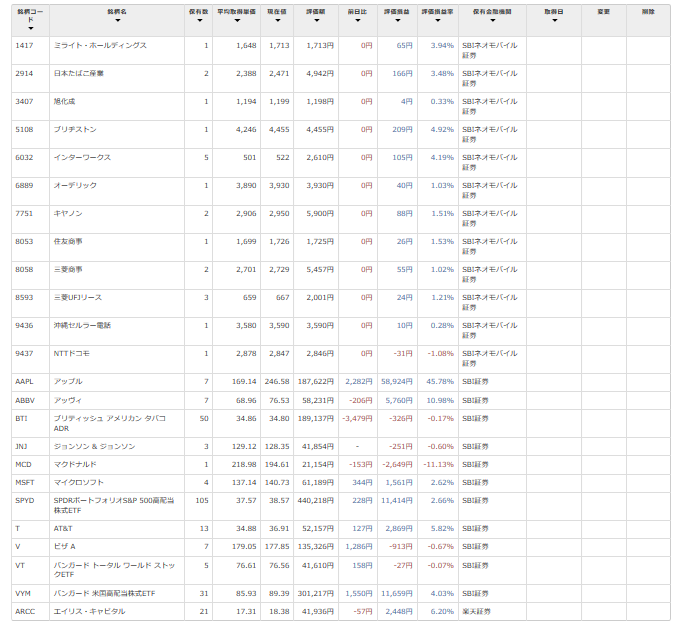Click the sort arrow under 銘柄名
The image size is (682, 626).
[x=117, y=20]
